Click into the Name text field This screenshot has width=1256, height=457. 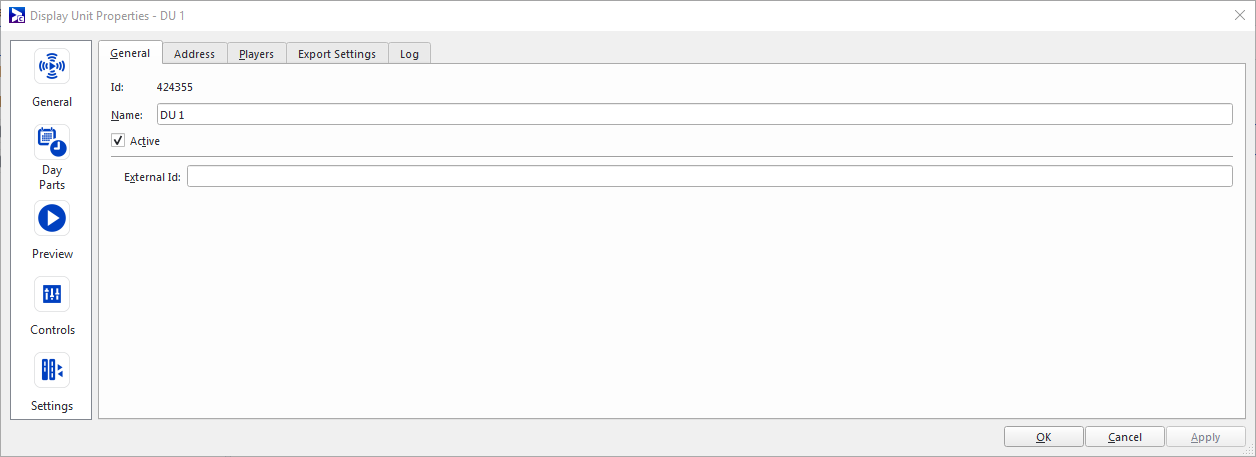click(x=694, y=115)
